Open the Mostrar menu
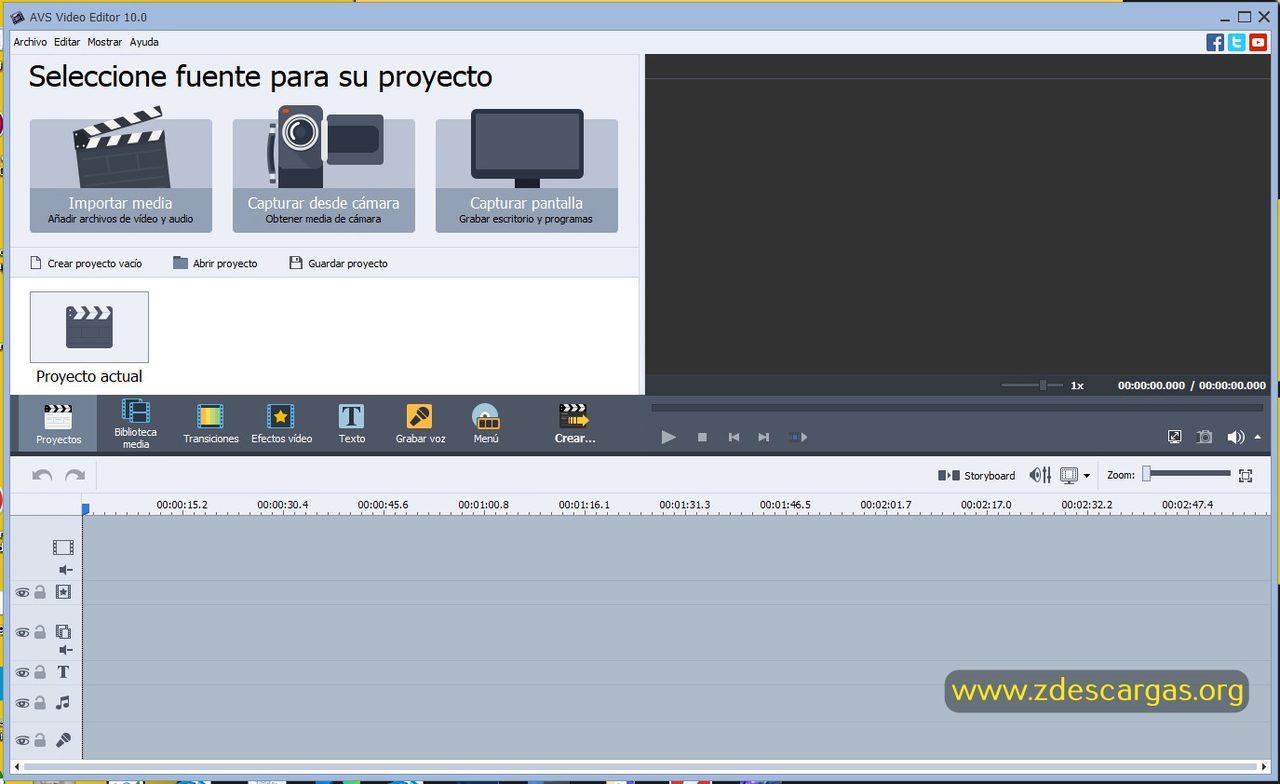Viewport: 1280px width, 784px height. tap(104, 42)
